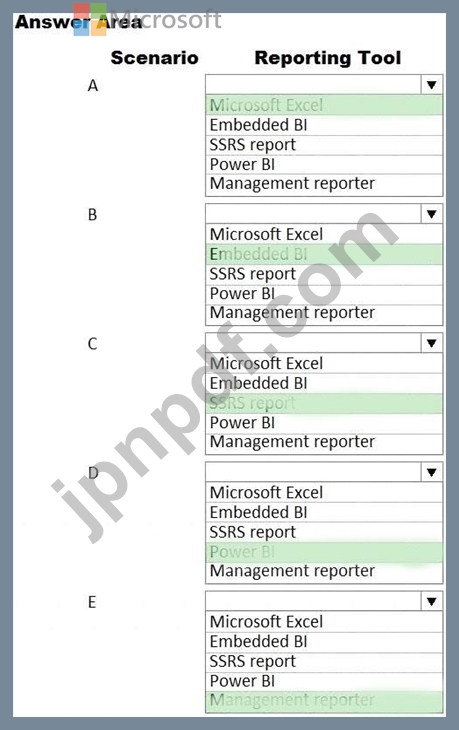
Task: Choose Microsoft Excel for Scenario C
Action: [x=324, y=364]
